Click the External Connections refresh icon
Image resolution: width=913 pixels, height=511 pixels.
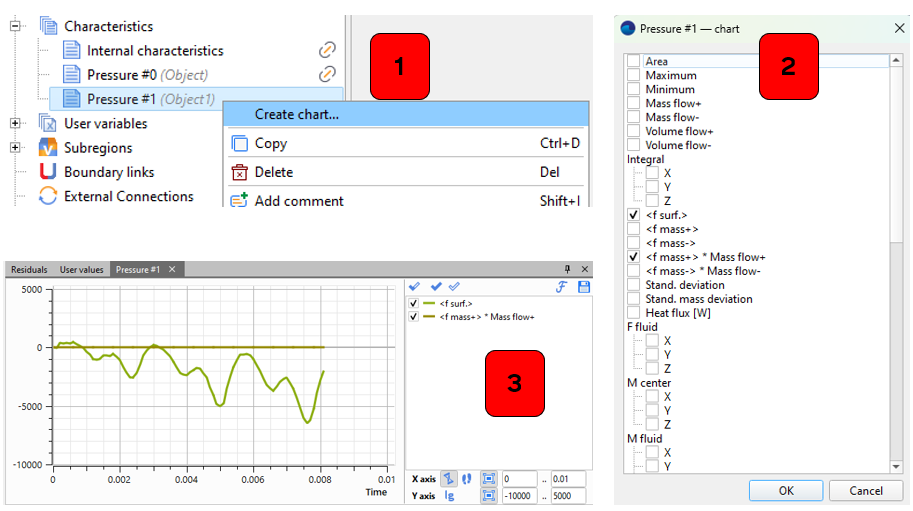click(47, 197)
